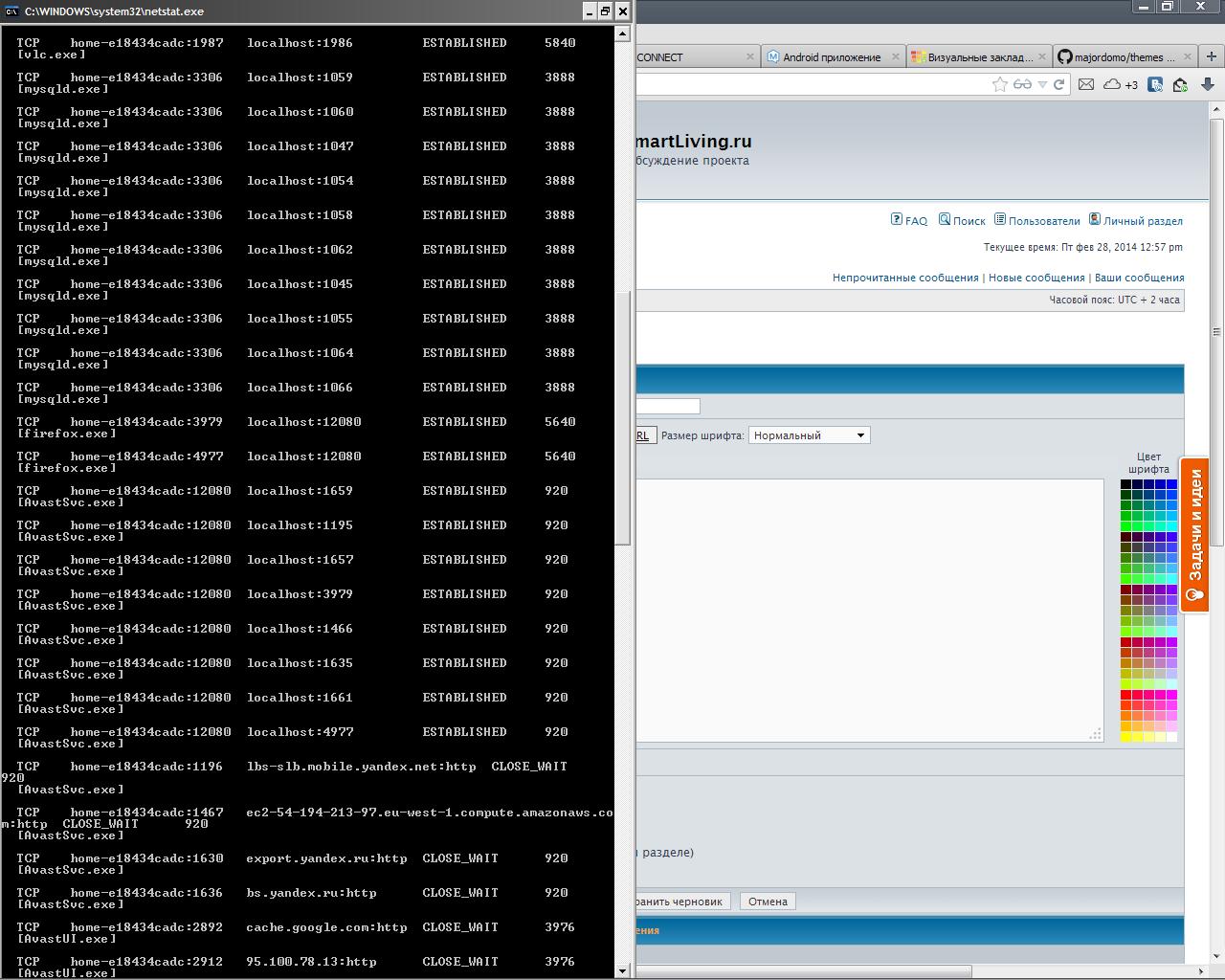Click the console scrollbar down arrow
Viewport: 1225px width, 980px height.
623,970
